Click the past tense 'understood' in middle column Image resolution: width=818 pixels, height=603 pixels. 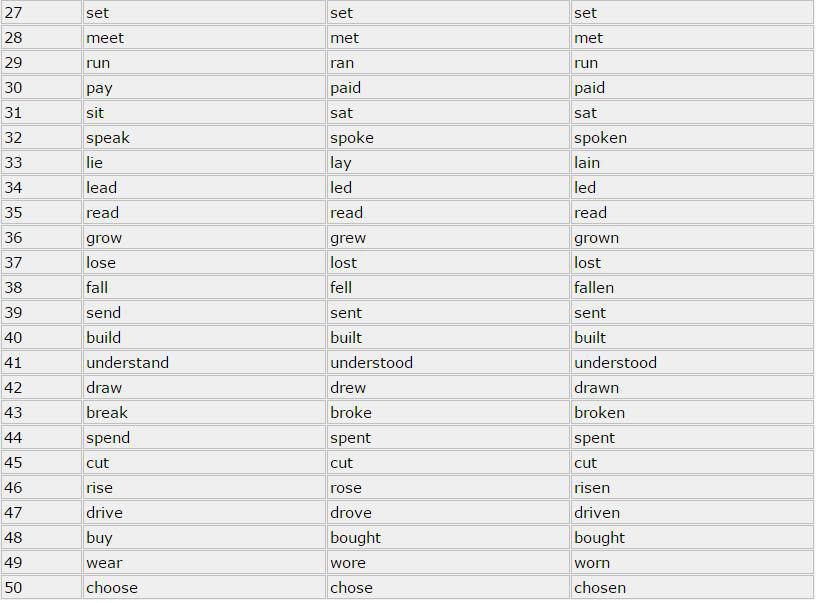point(371,363)
